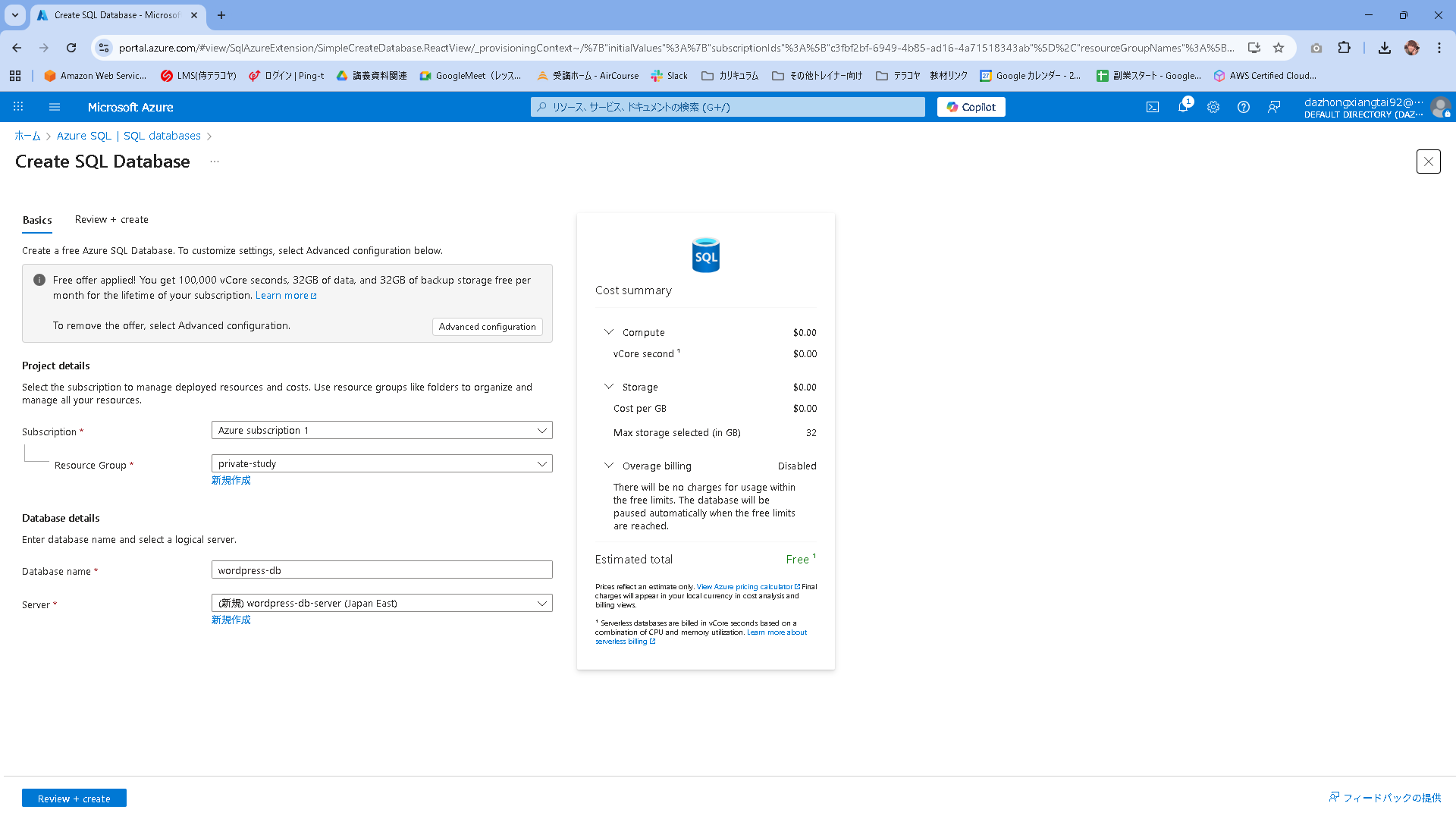This screenshot has height=819, width=1456.
Task: Open the Server dropdown
Action: pos(381,604)
